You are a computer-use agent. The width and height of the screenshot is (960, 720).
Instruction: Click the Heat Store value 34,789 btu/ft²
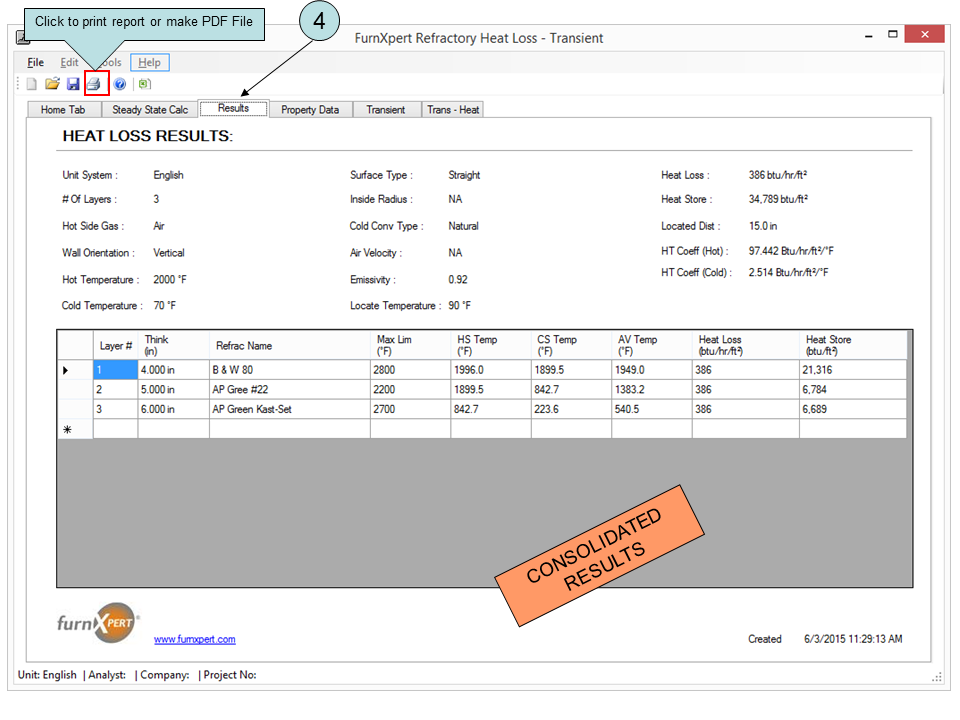(x=778, y=199)
